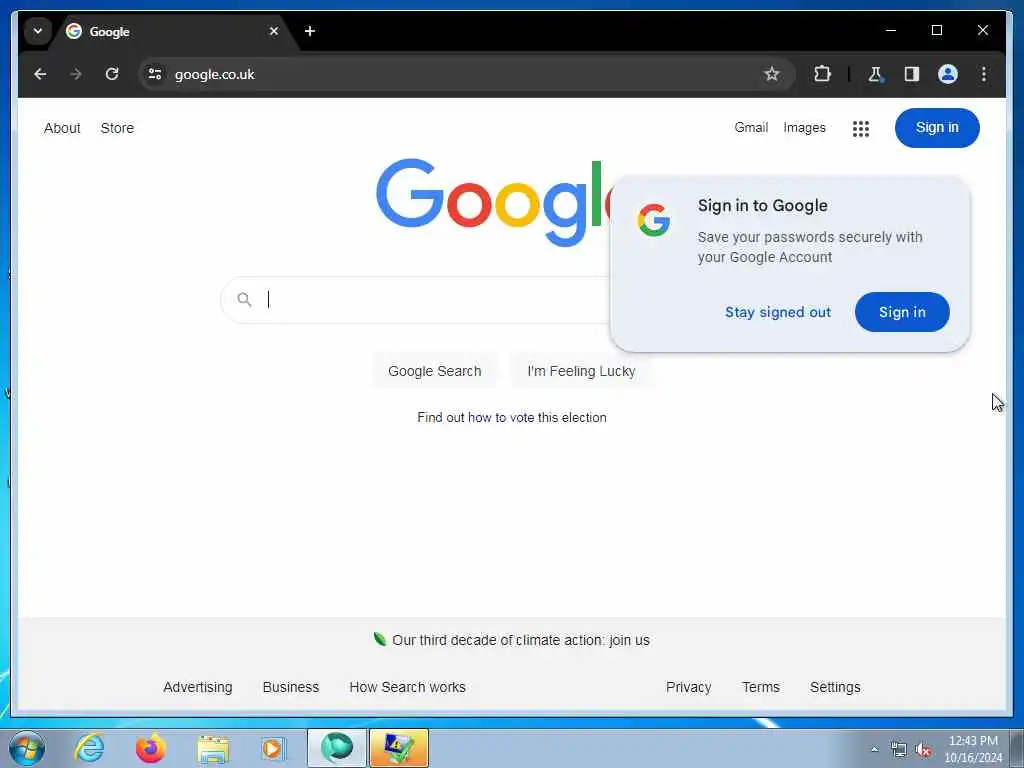This screenshot has height=768, width=1024.
Task: Open the Images link
Action: pos(804,128)
